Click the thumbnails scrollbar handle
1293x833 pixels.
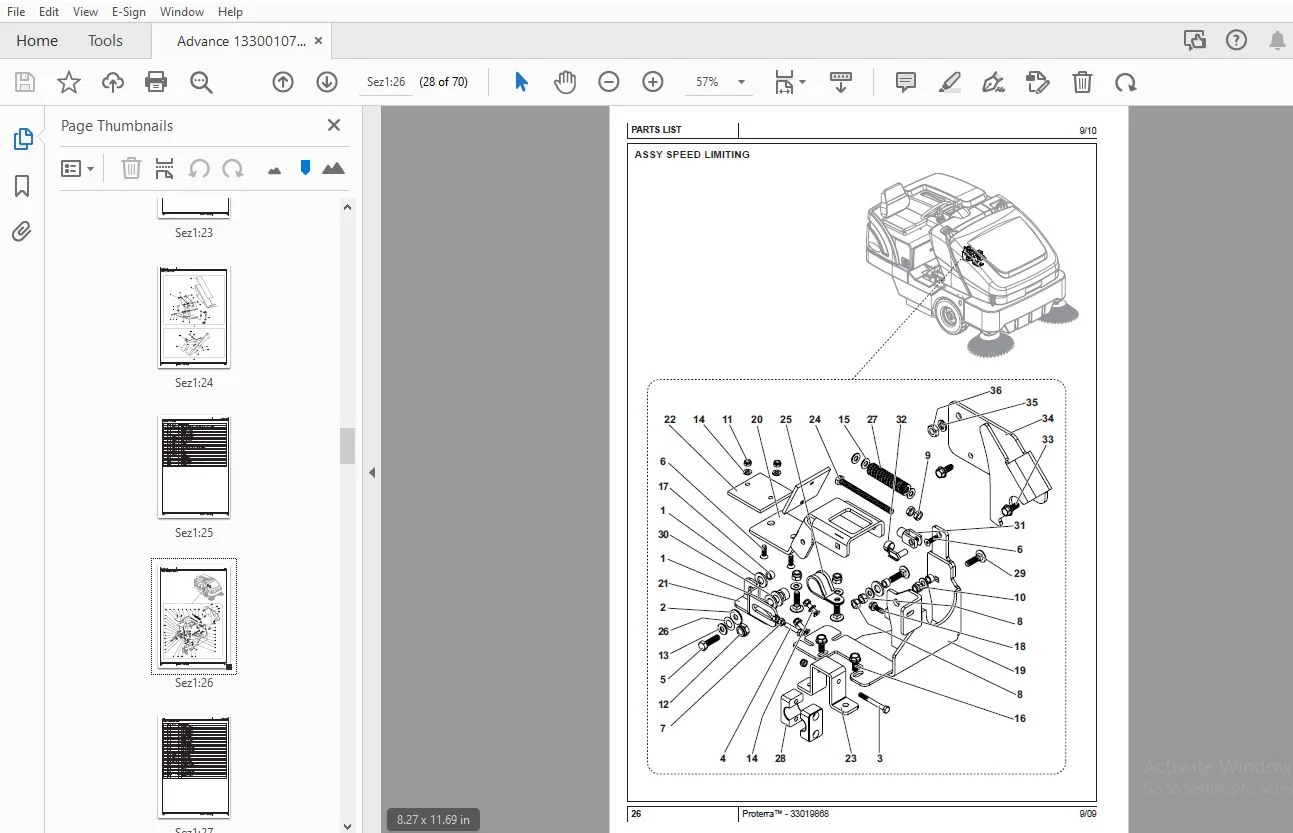tap(348, 446)
